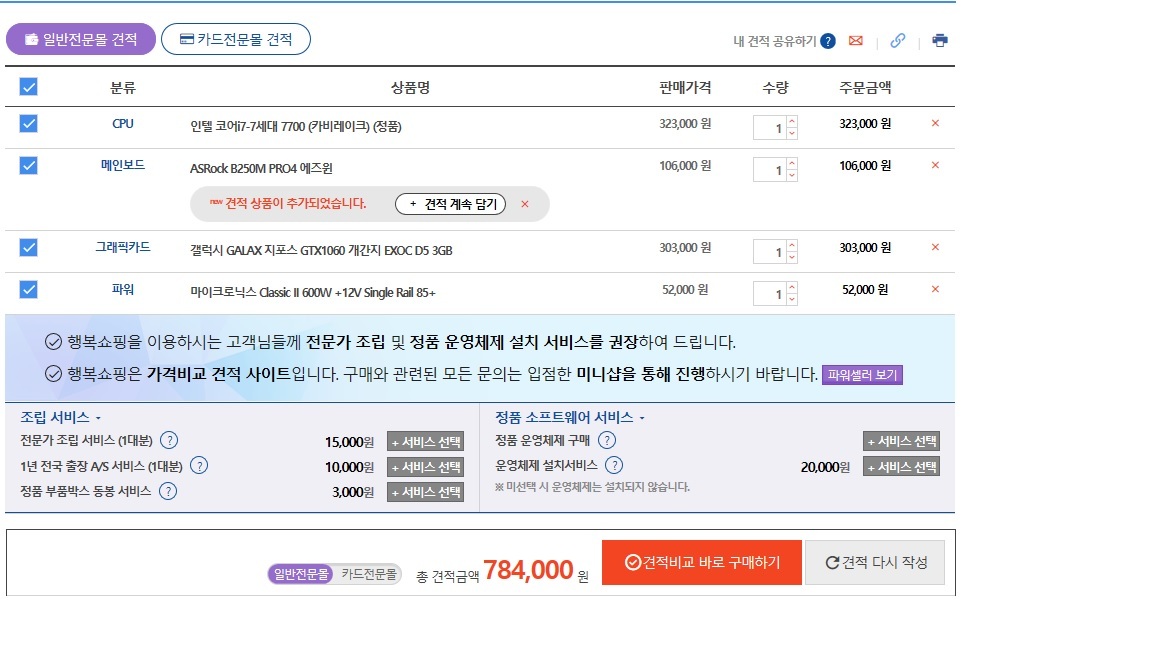1152x648 pixels.
Task: Open product 인텔 코어i7-7세대 7700
Action: pos(296,126)
